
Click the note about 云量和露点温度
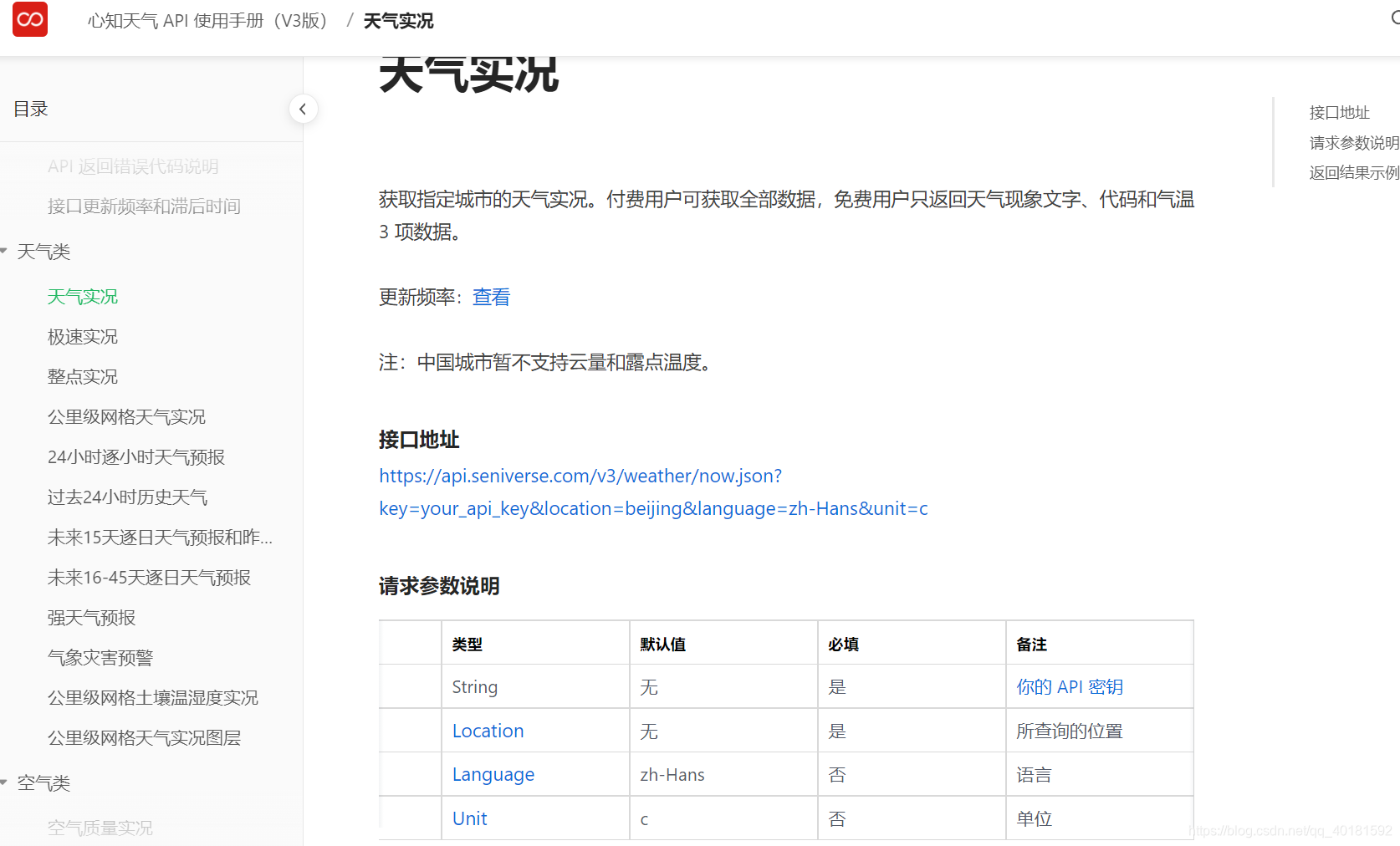545,362
